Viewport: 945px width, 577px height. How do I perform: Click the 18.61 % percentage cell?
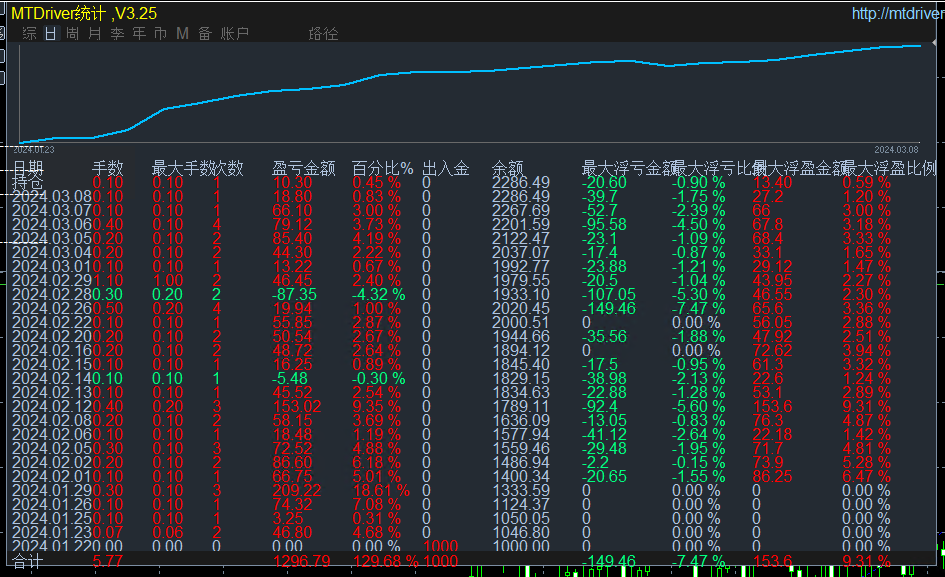(381, 490)
